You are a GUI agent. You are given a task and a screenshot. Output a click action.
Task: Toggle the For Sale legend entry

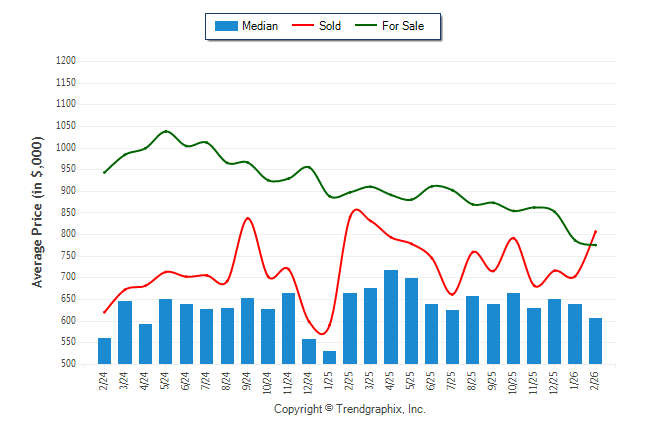403,26
